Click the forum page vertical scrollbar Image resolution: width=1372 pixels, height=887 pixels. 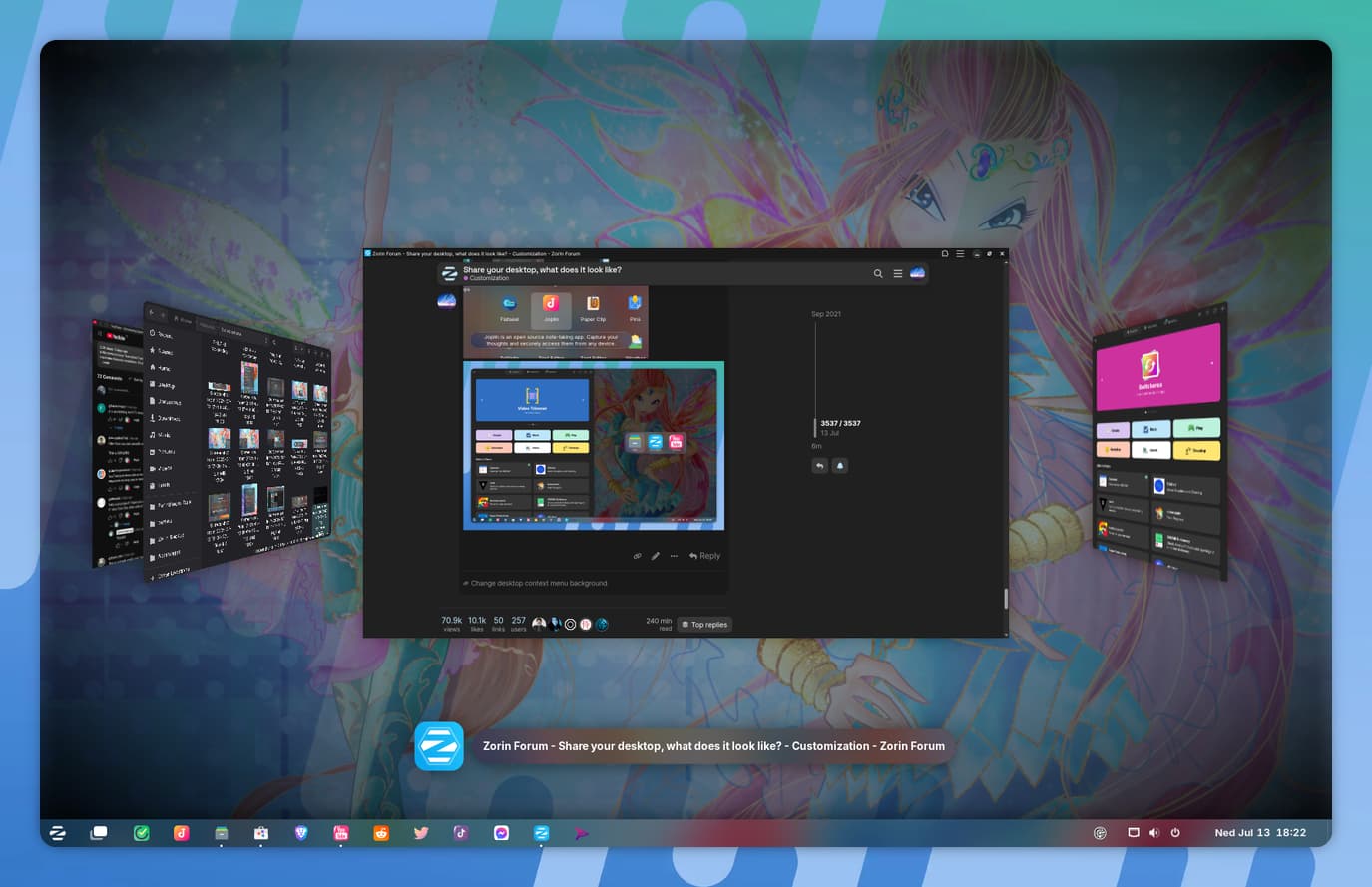coord(1005,599)
